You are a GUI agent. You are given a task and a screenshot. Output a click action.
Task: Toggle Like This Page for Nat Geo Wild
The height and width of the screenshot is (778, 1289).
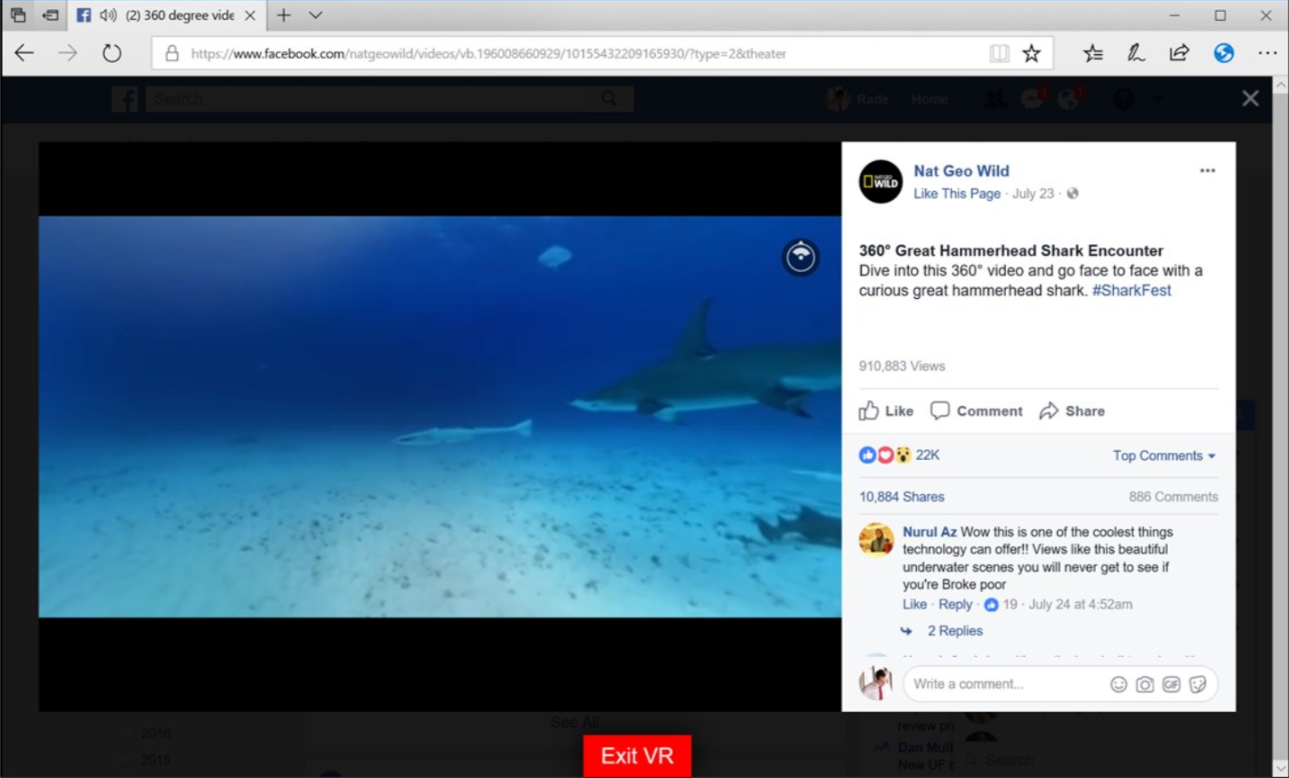pos(957,194)
